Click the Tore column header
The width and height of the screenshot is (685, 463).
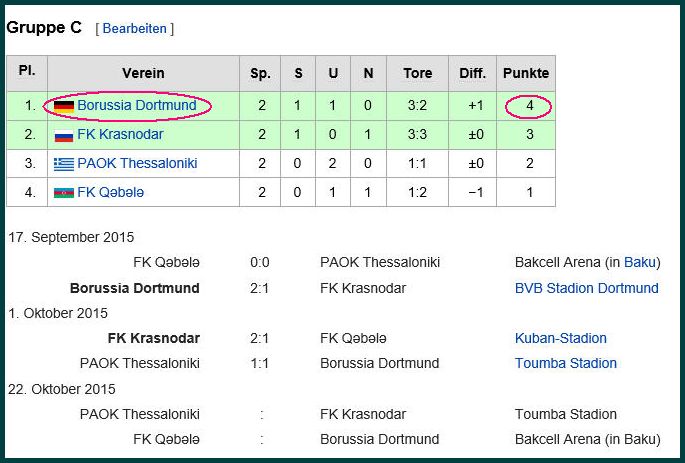coord(417,73)
